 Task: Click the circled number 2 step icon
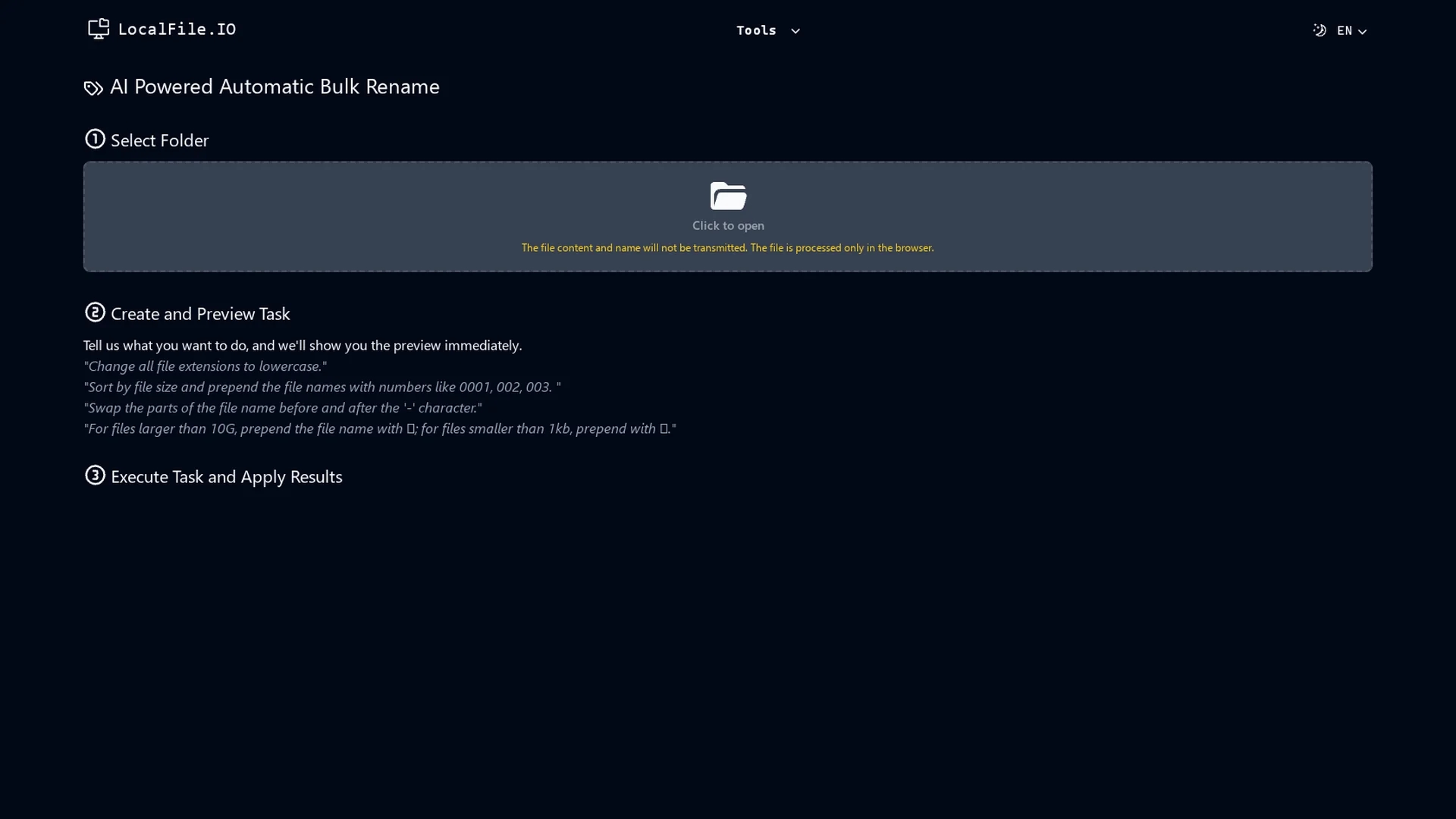click(x=95, y=312)
